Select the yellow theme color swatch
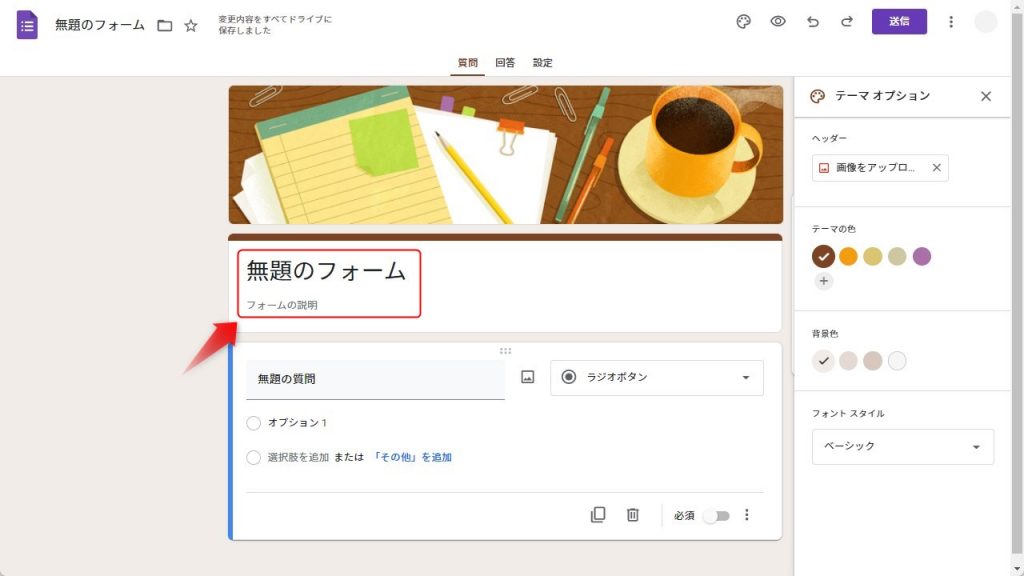The width and height of the screenshot is (1024, 576). (872, 257)
